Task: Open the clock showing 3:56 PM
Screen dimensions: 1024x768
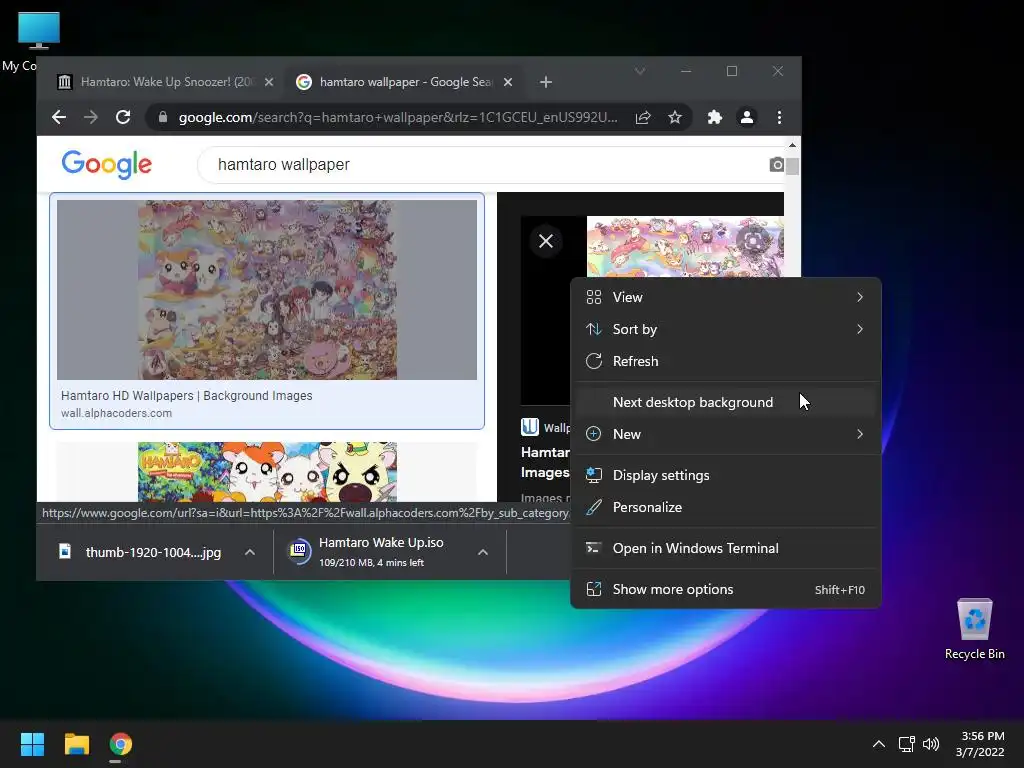Action: [980, 744]
